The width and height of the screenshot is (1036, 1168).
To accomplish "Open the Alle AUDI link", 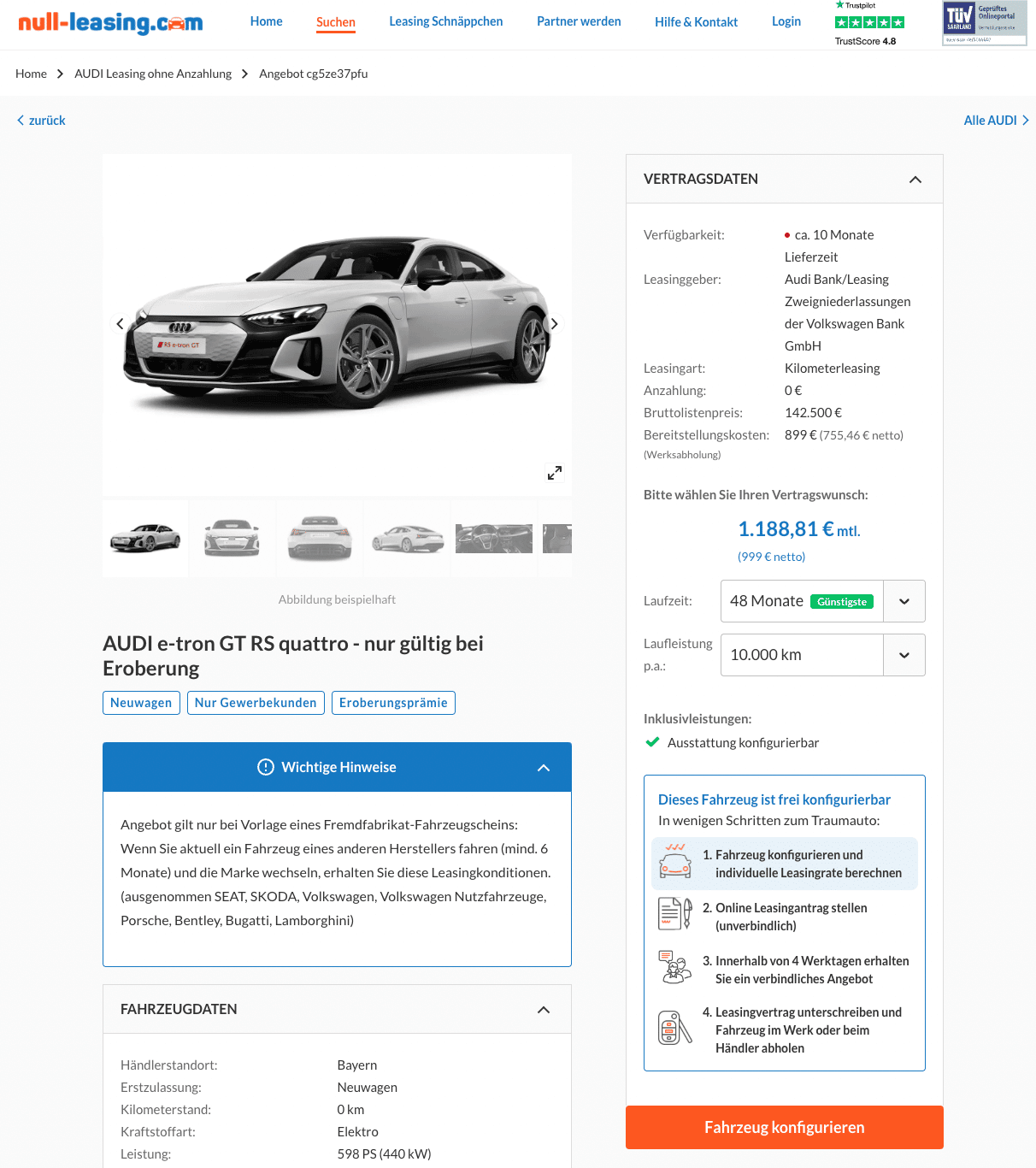I will coord(996,121).
